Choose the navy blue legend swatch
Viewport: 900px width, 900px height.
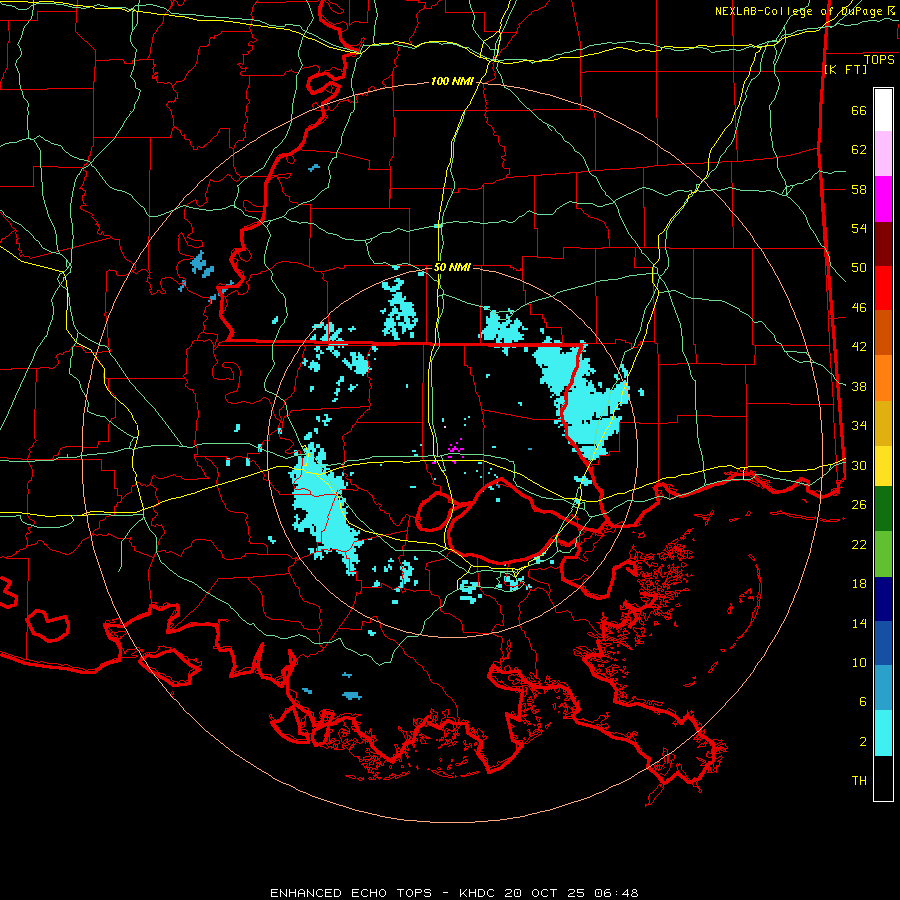click(883, 599)
